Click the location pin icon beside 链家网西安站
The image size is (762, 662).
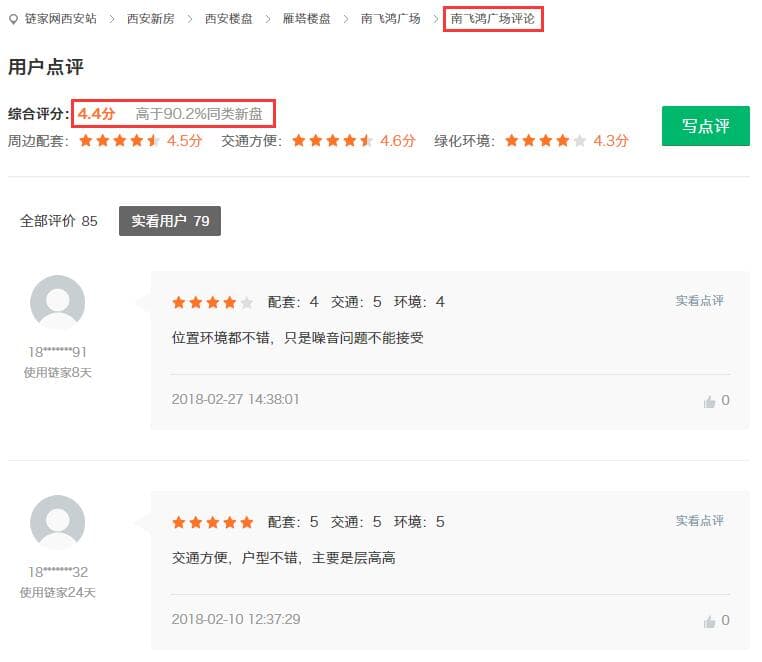tap(13, 19)
